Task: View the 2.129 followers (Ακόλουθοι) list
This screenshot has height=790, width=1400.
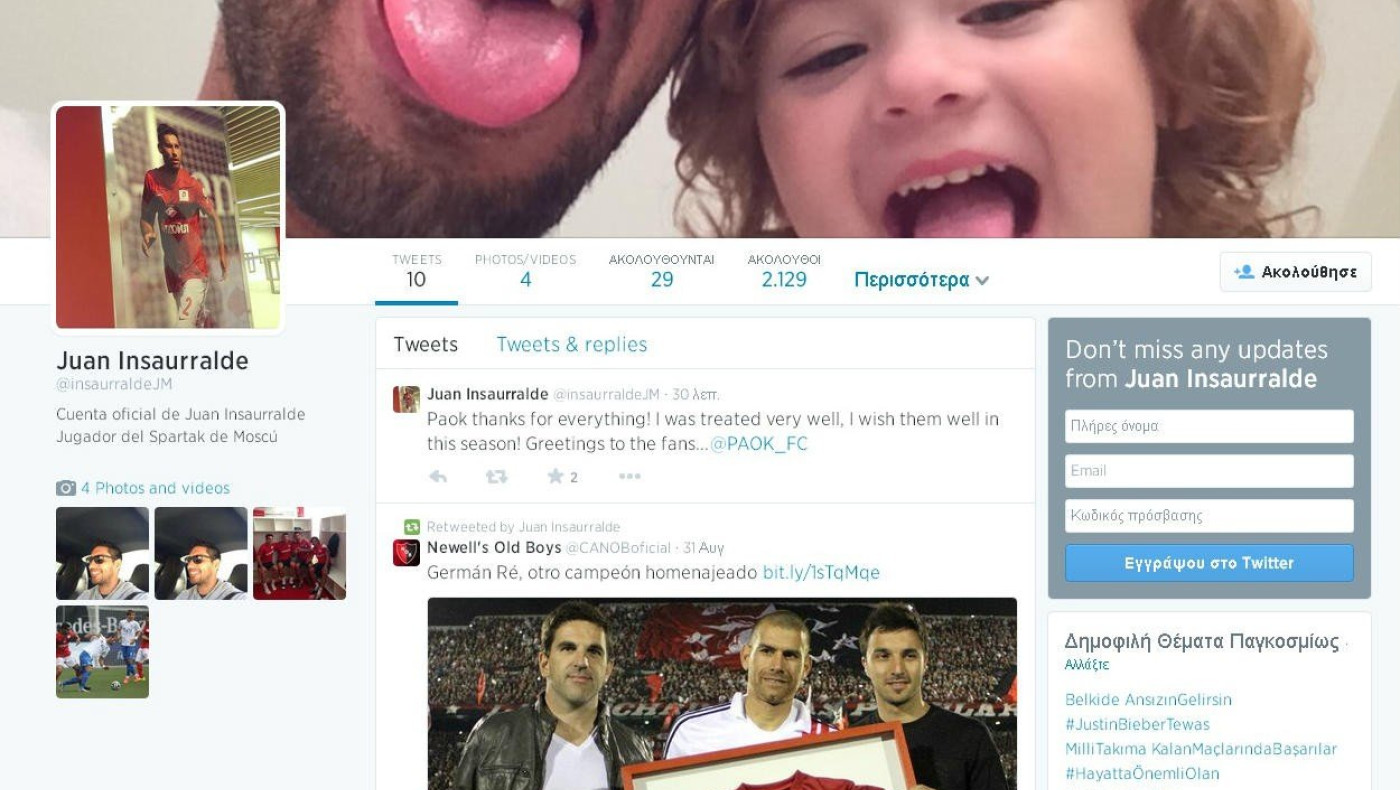Action: tap(784, 271)
